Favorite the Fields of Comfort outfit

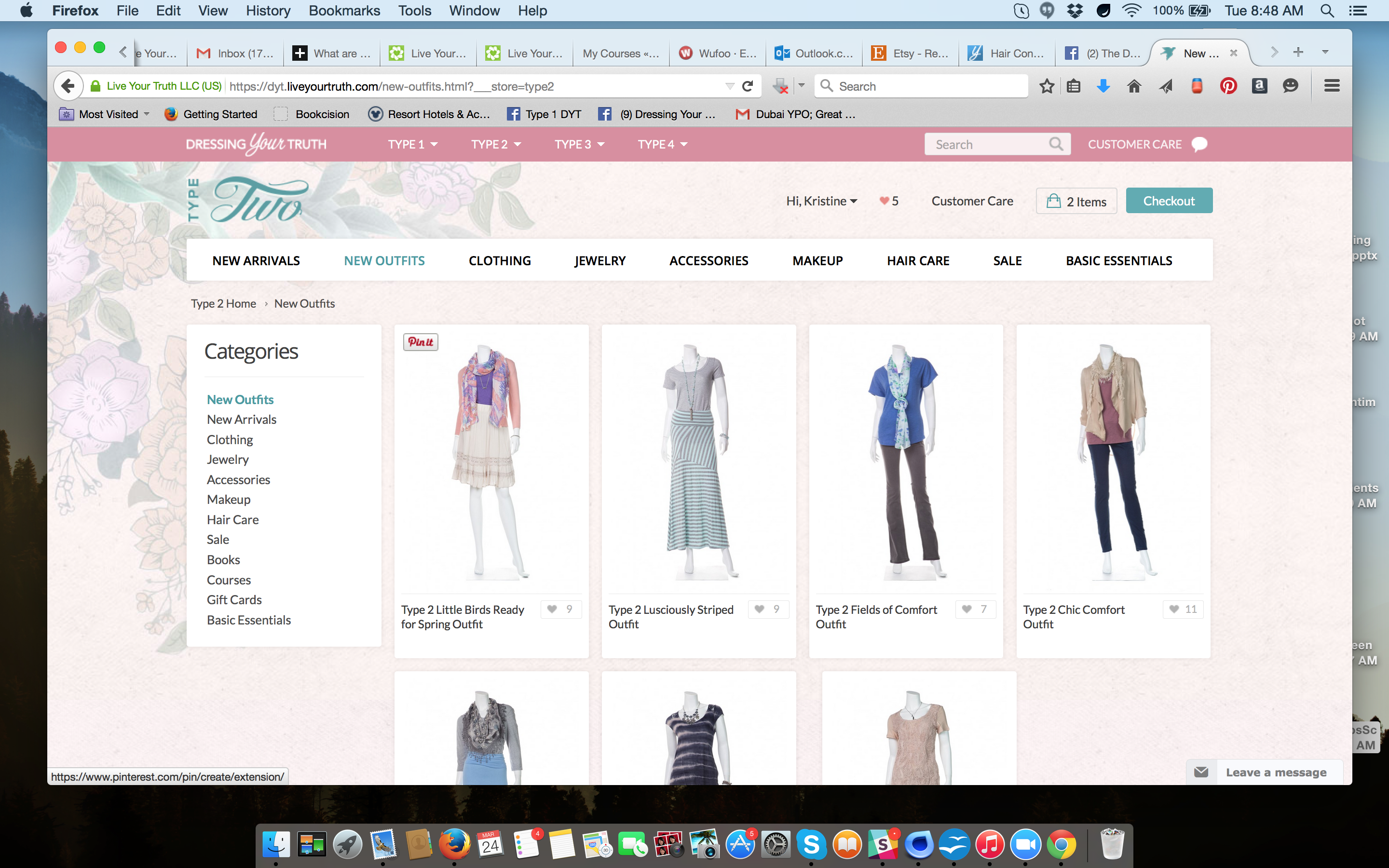975,609
